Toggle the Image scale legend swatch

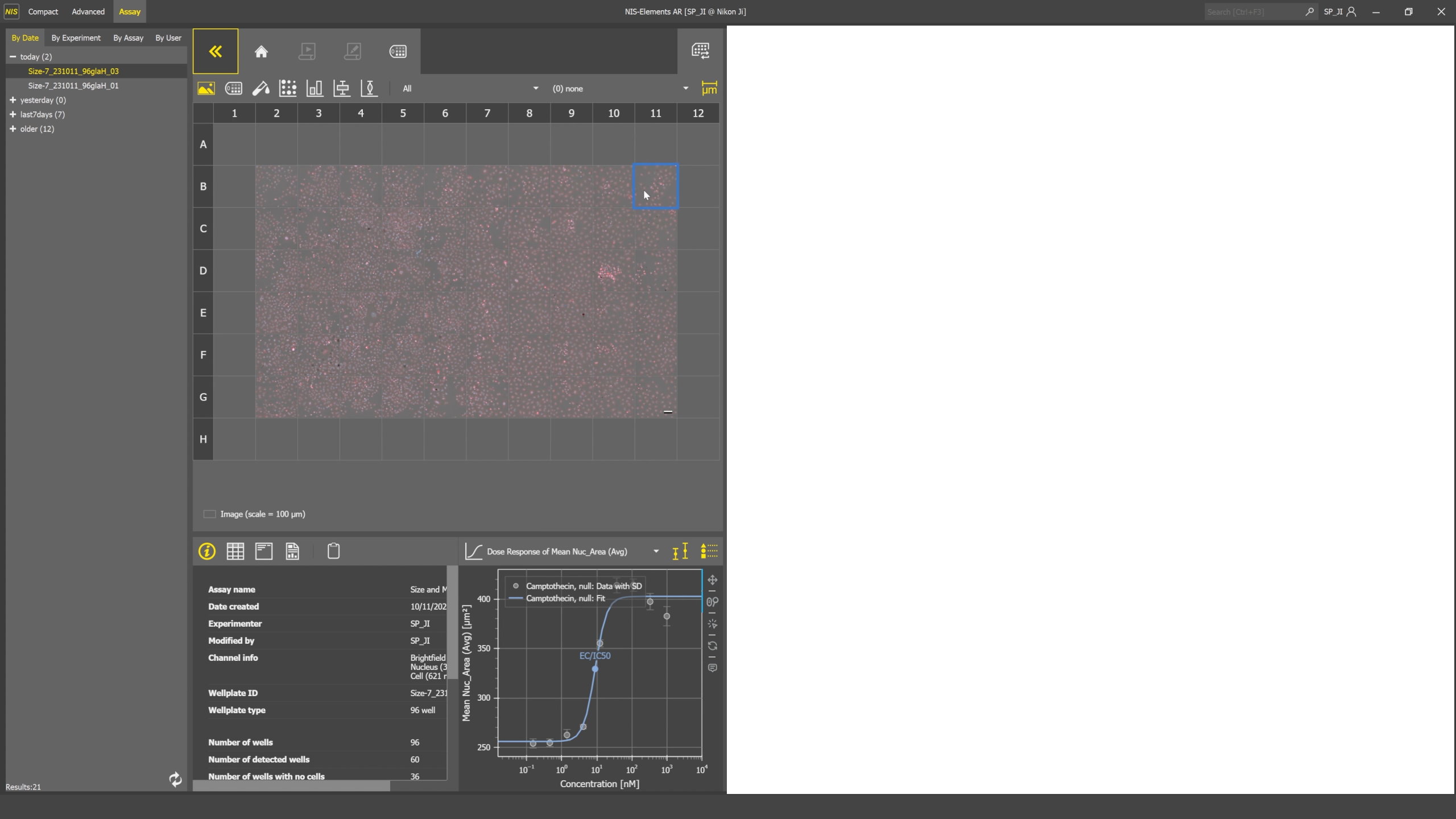(209, 514)
